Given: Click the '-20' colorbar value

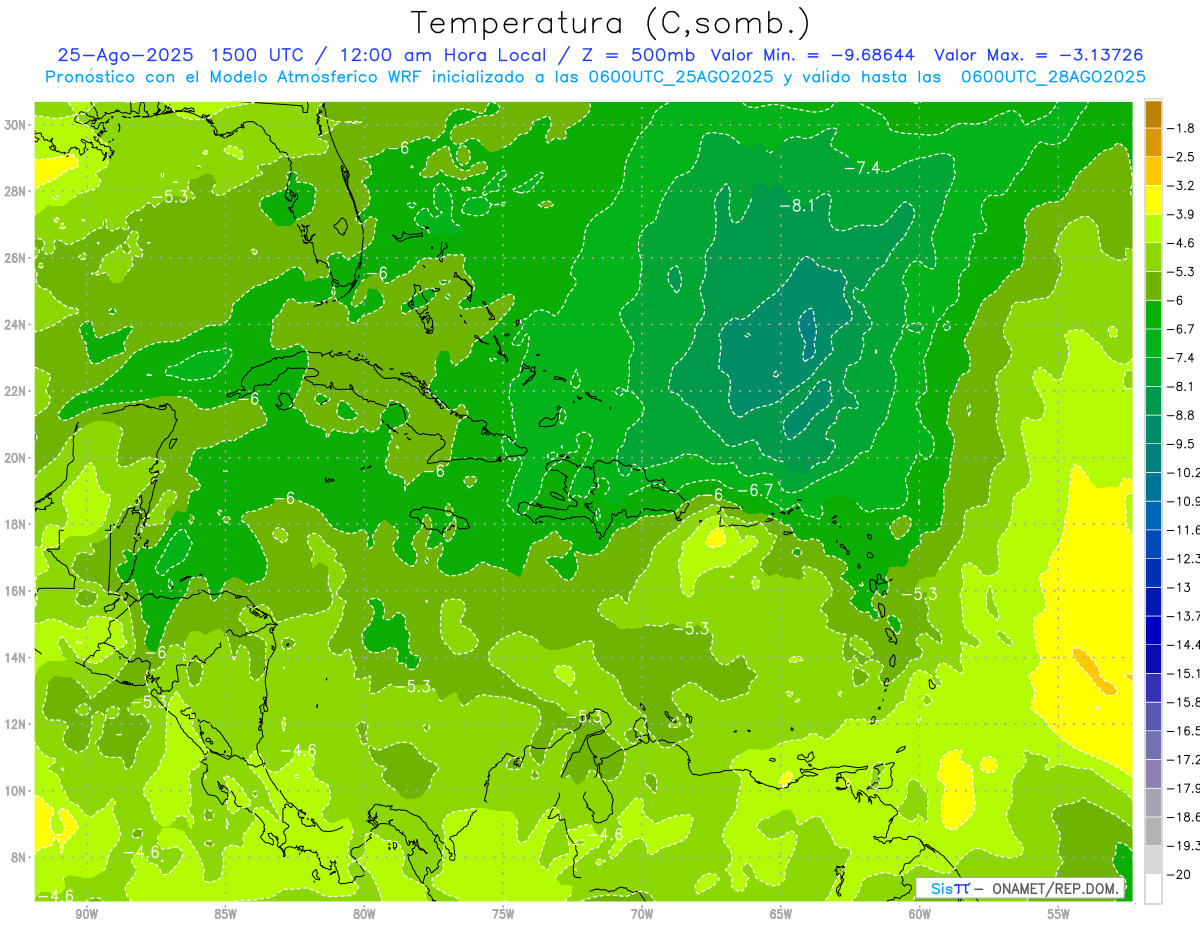Looking at the screenshot, I should (1180, 874).
